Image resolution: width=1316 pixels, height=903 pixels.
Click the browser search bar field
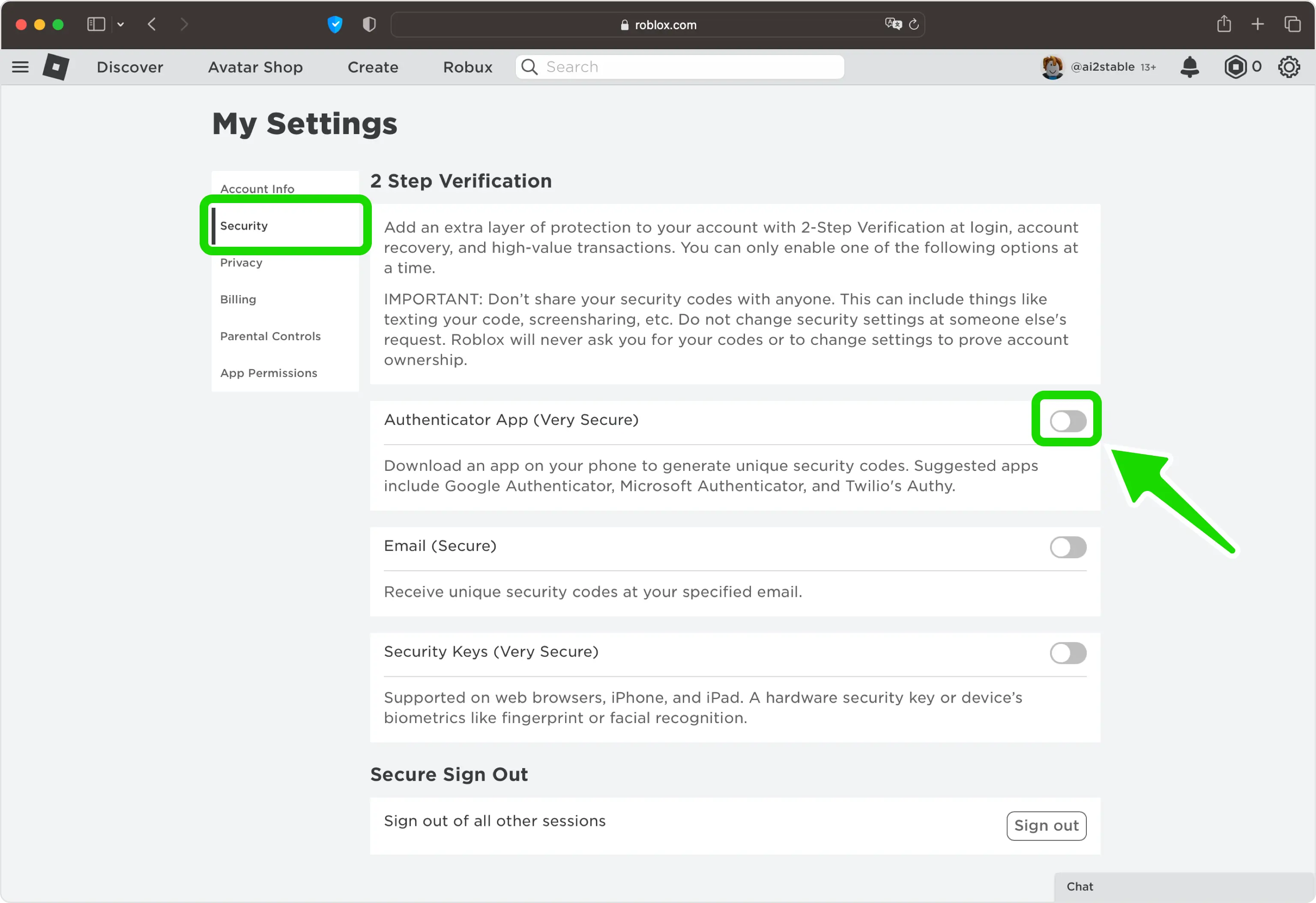tap(659, 25)
